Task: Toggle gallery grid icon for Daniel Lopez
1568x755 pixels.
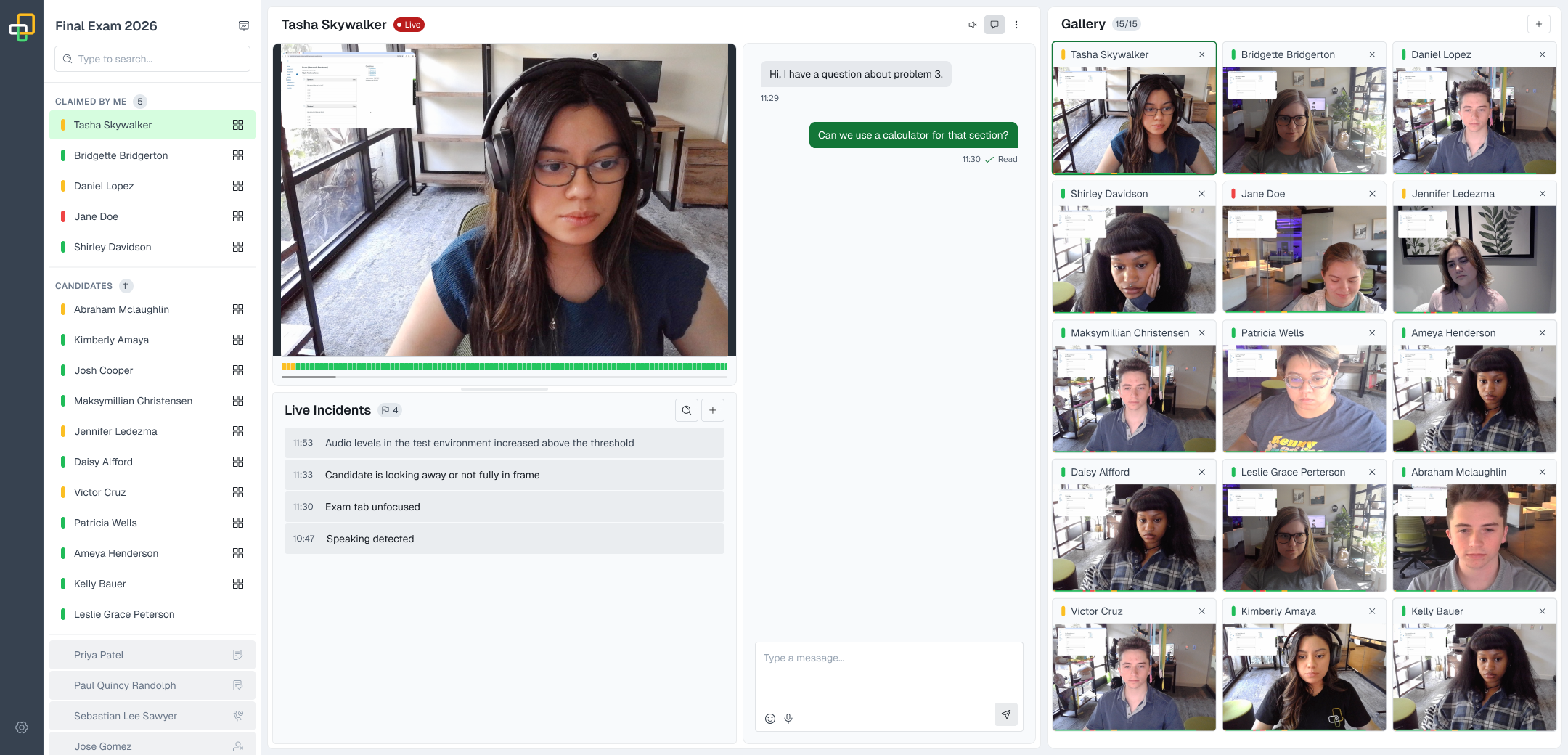Action: tap(238, 186)
